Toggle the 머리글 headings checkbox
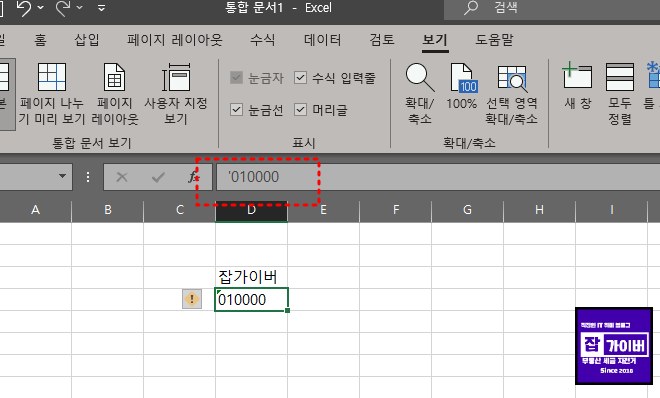 click(300, 110)
